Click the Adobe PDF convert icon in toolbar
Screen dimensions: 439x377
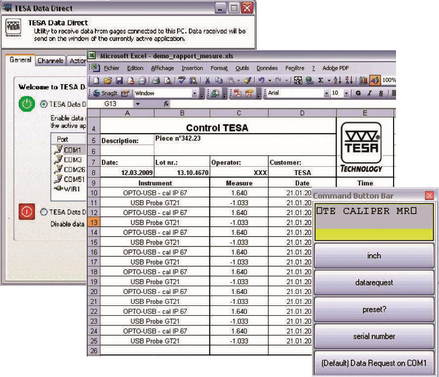coord(237,94)
